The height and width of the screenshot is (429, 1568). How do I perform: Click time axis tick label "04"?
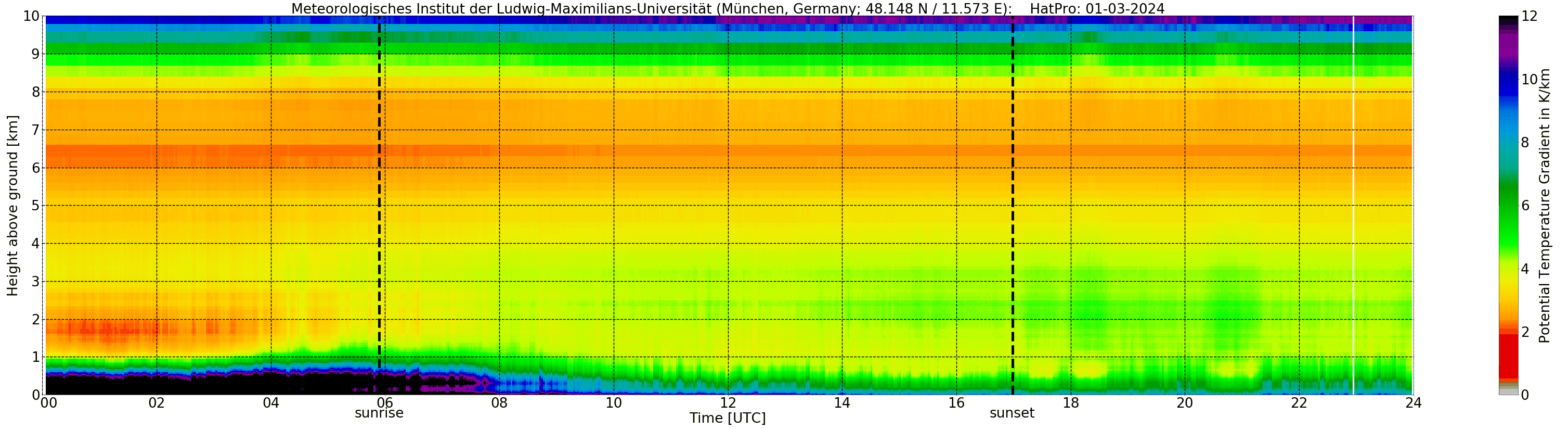coord(271,403)
